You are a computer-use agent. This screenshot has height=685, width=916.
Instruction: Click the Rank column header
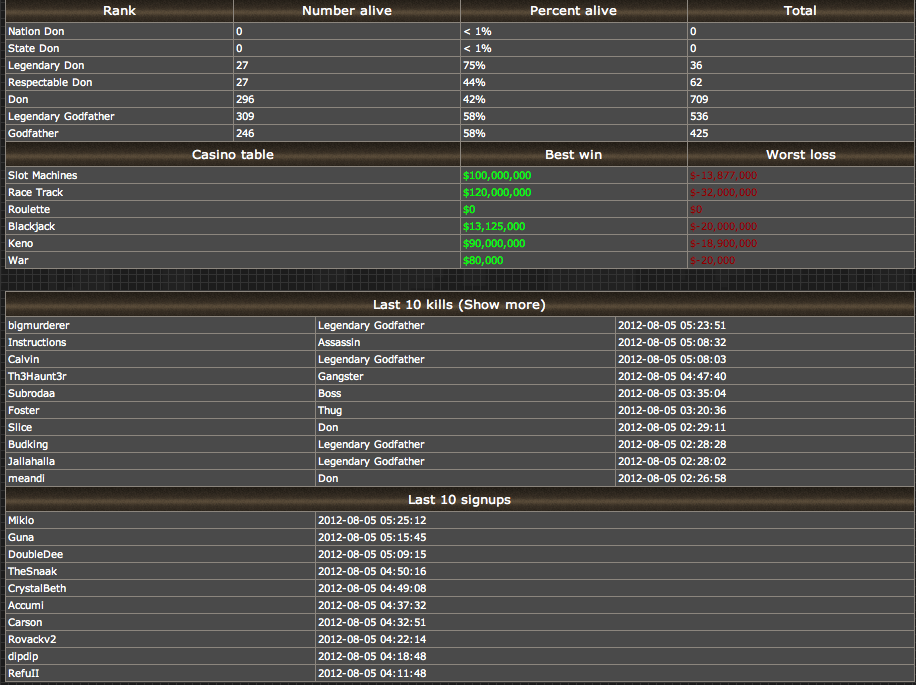click(x=119, y=11)
